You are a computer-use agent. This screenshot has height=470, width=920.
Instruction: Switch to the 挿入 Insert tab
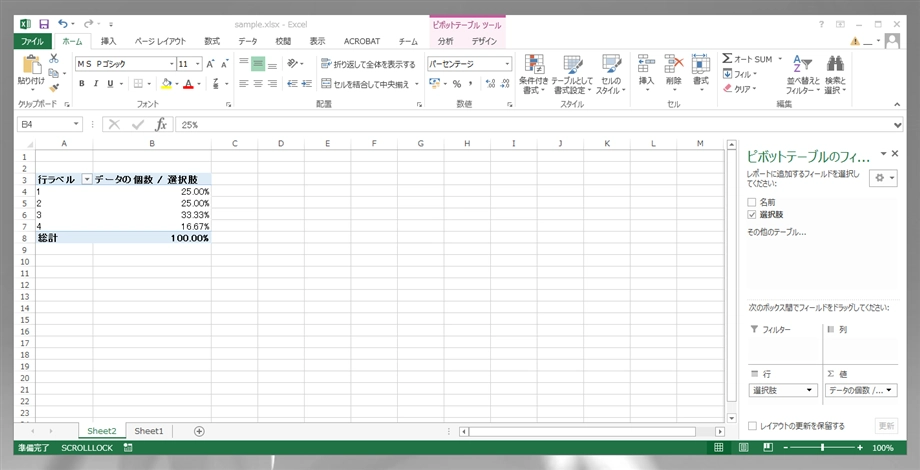point(109,42)
